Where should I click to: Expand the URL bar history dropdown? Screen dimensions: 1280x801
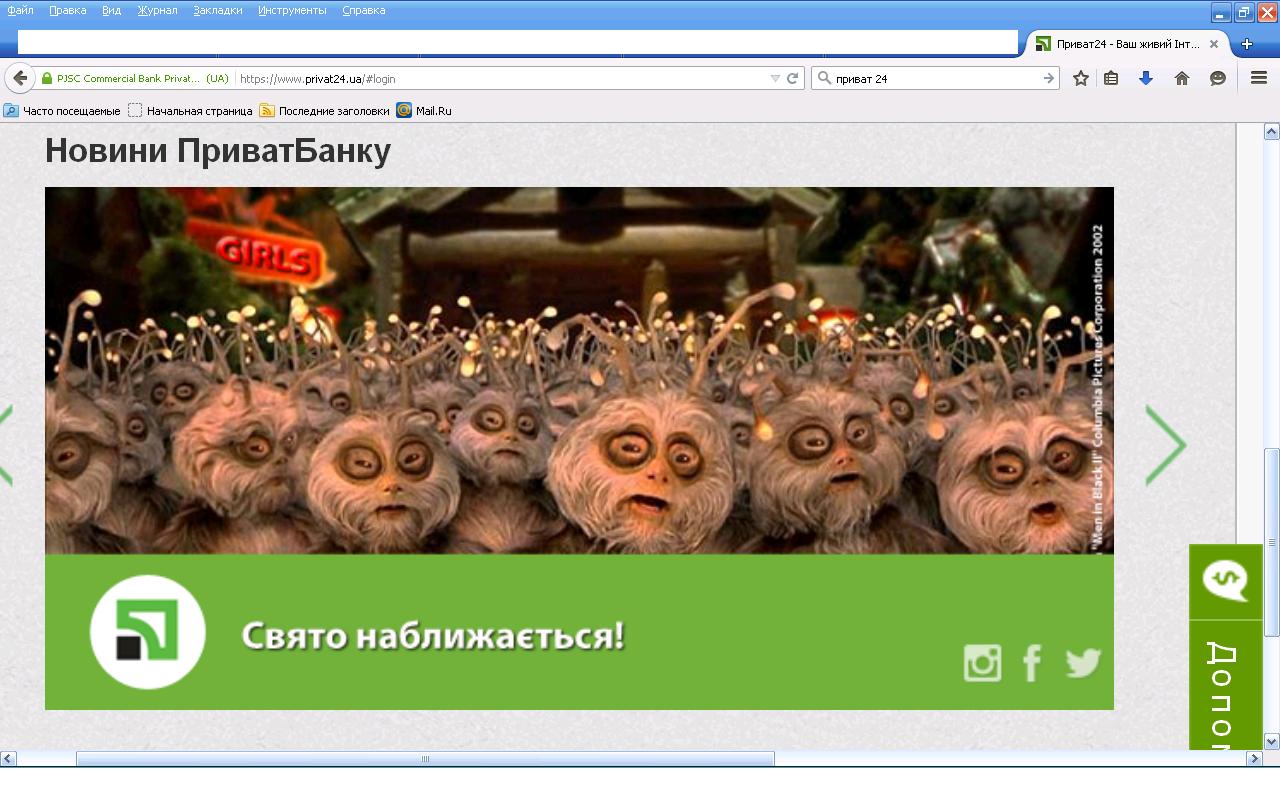[775, 78]
